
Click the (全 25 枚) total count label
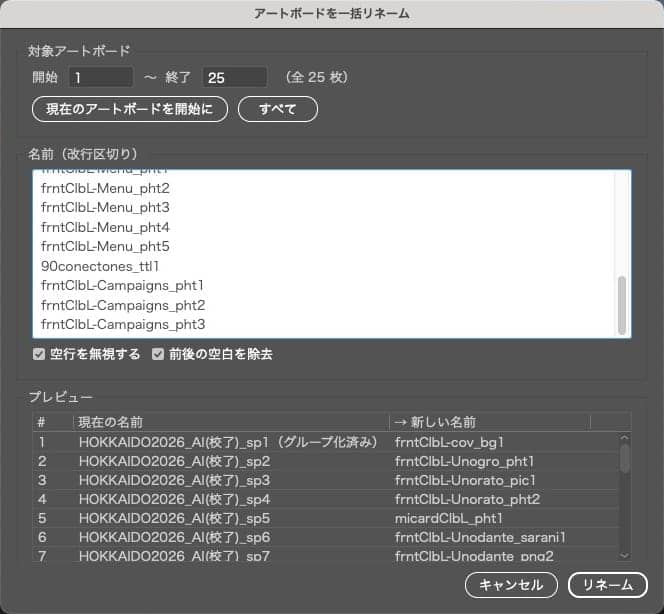coord(317,77)
